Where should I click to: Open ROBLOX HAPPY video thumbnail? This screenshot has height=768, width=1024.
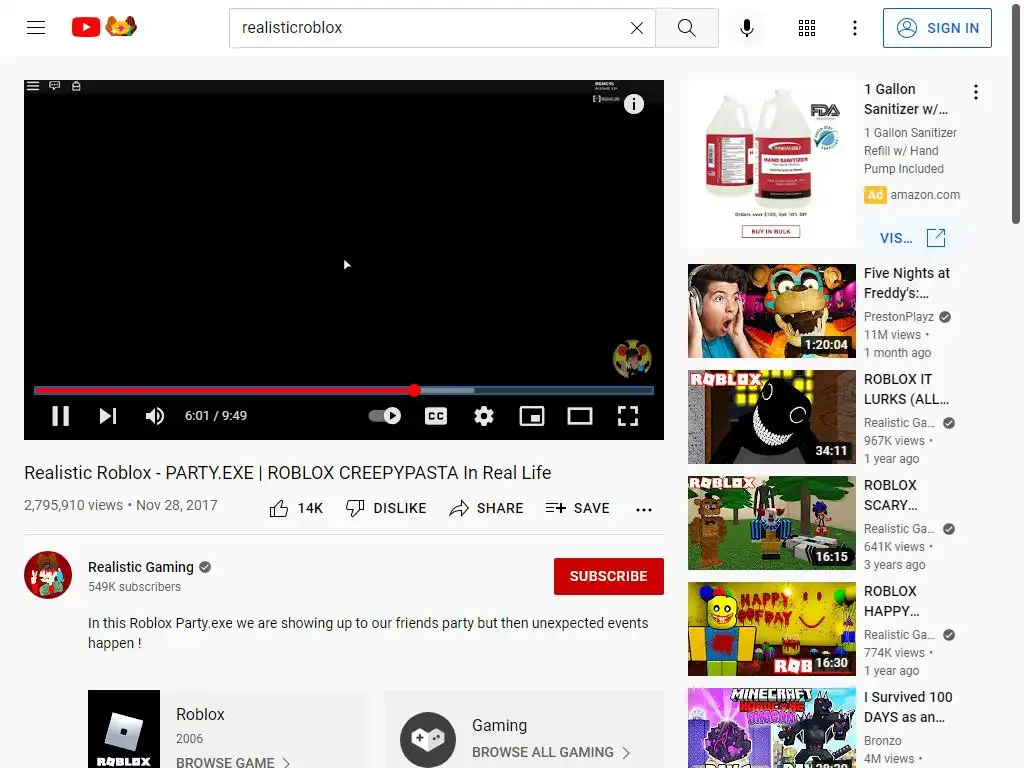pos(771,629)
